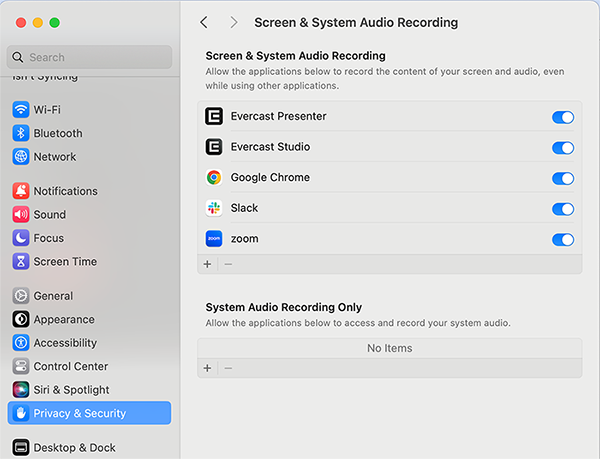Screen dimensions: 600x459
Task: Click the Control Center icon
Action: coord(21,366)
